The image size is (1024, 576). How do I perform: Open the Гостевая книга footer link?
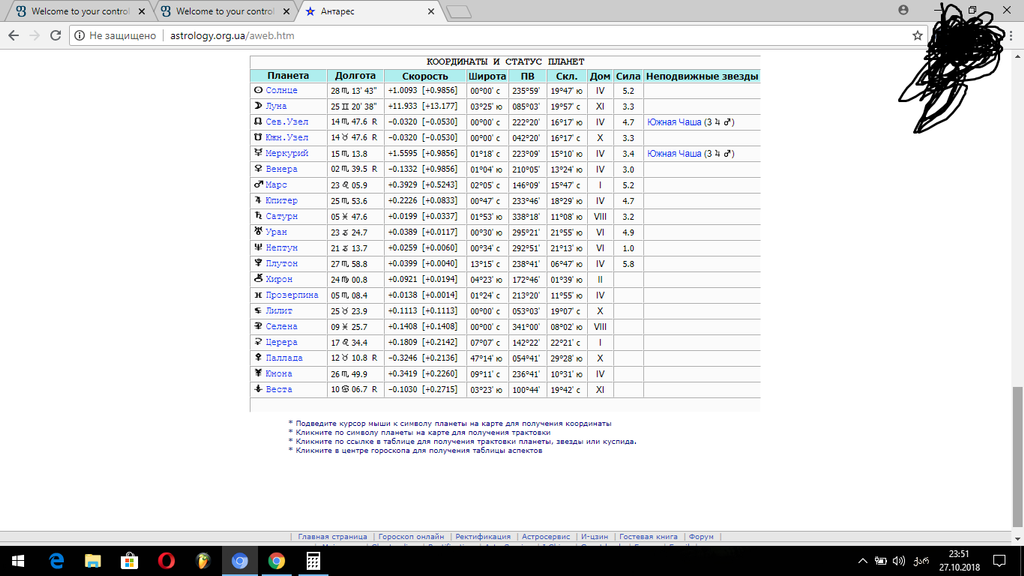coord(648,537)
